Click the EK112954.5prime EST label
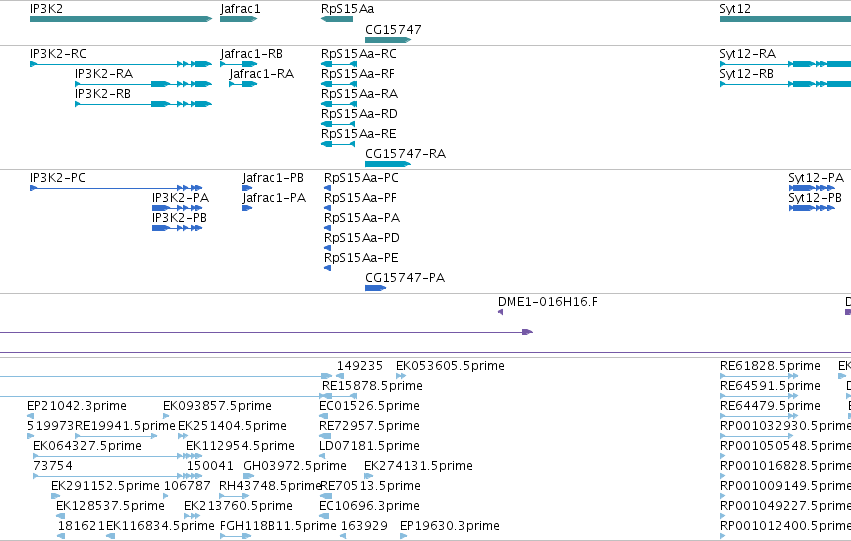851x541 pixels. (x=240, y=447)
